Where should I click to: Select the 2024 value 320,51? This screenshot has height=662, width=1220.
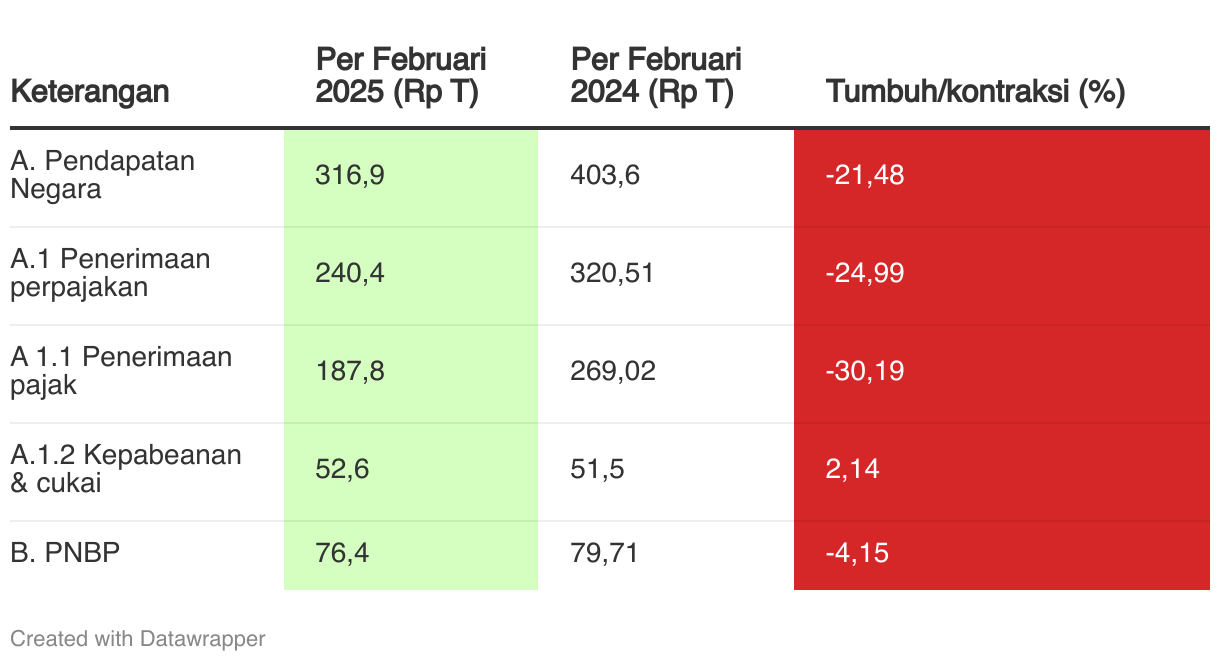pyautogui.click(x=612, y=274)
